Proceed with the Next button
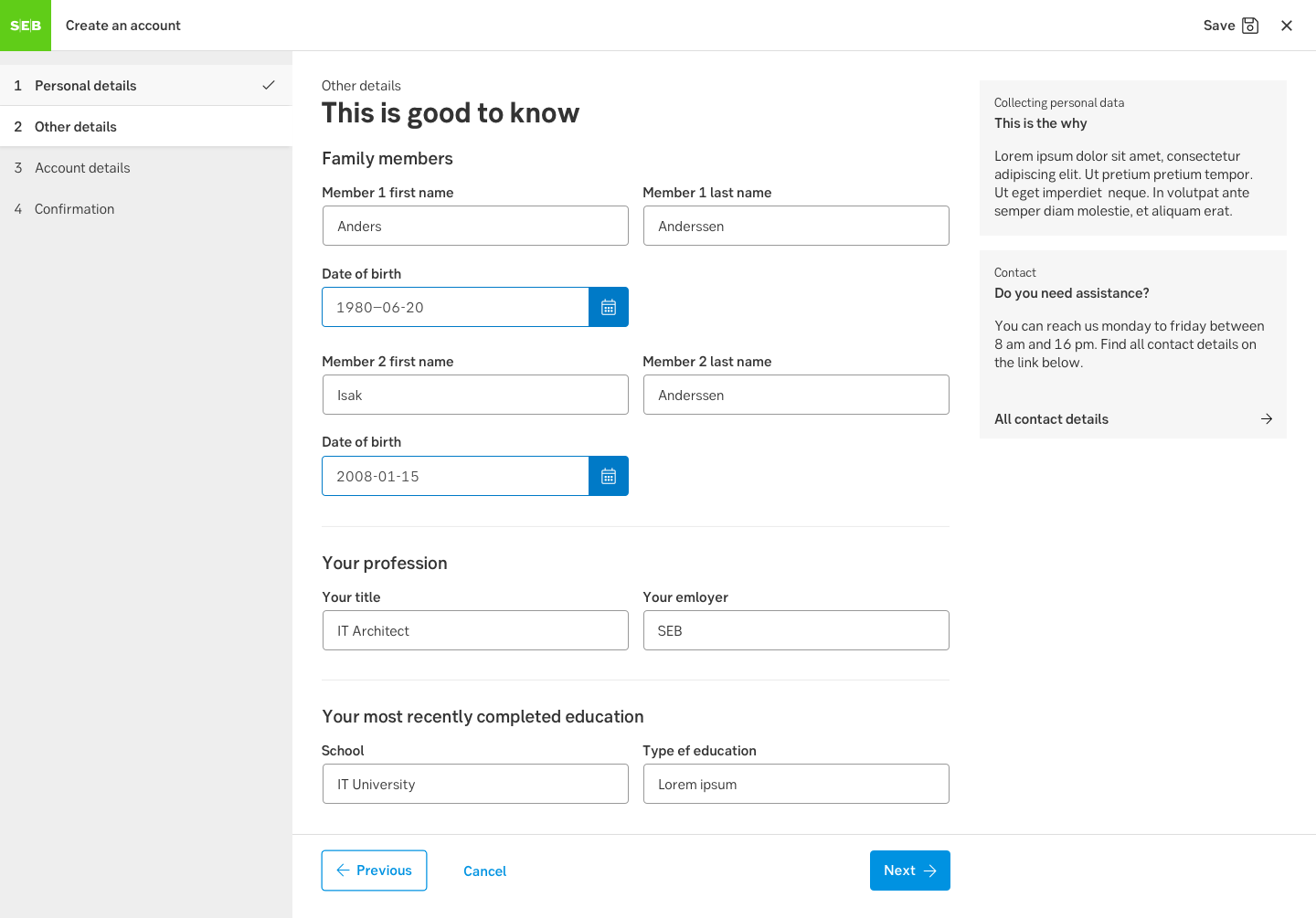 click(x=909, y=871)
